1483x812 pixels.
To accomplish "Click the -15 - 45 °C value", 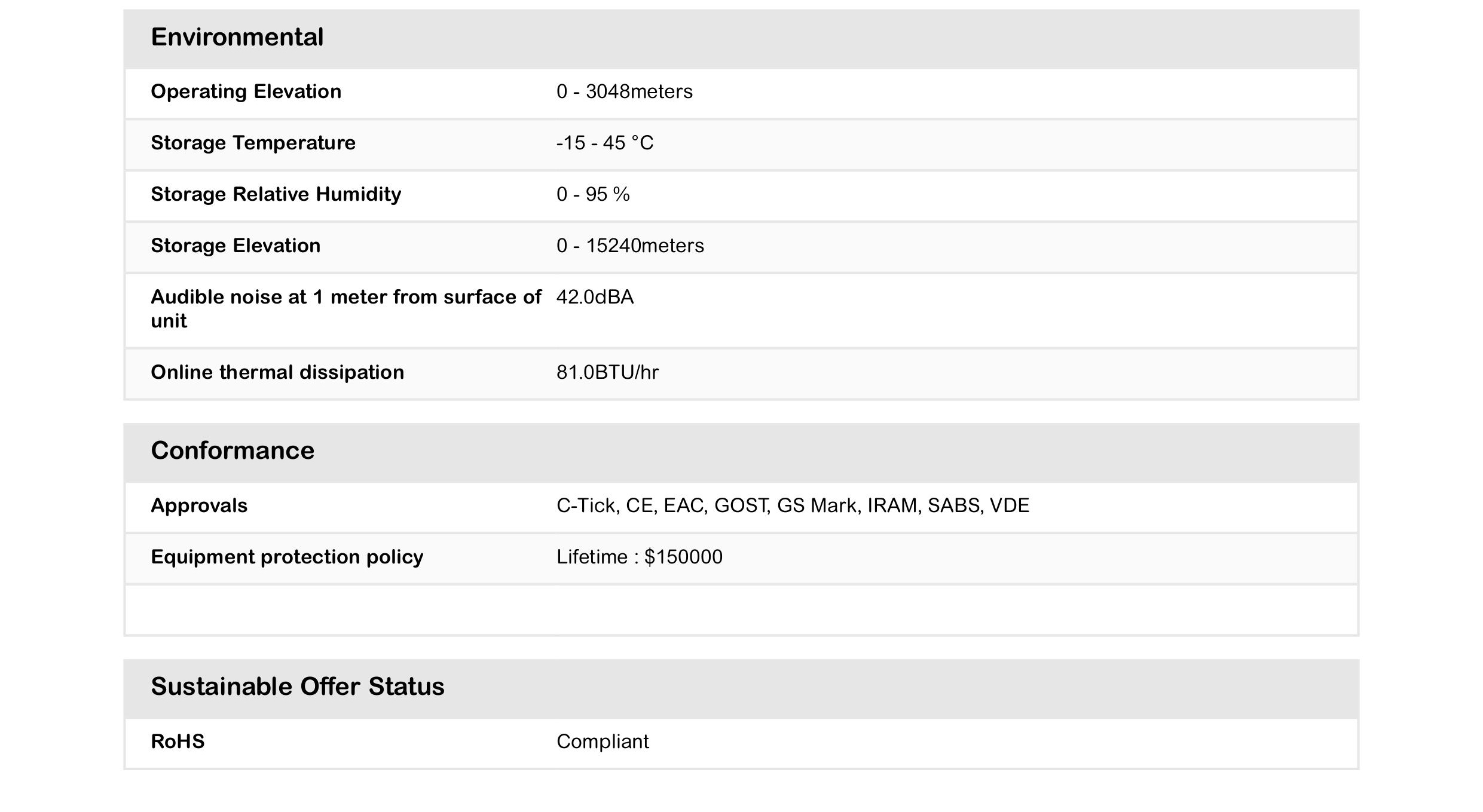I will (604, 143).
